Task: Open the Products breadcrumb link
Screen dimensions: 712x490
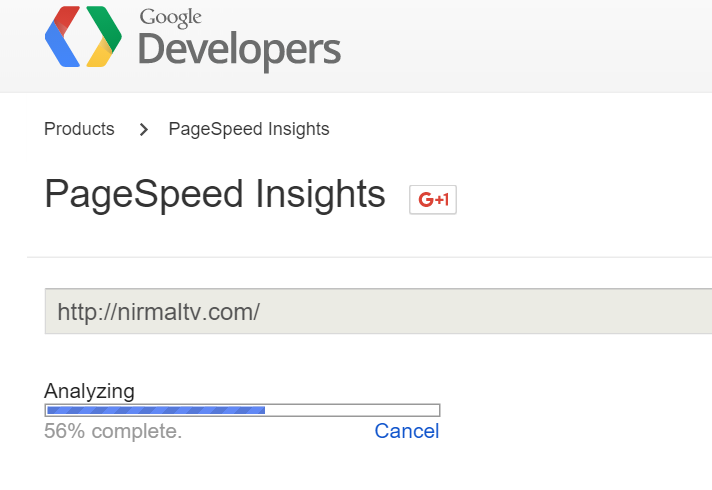Action: pyautogui.click(x=79, y=129)
